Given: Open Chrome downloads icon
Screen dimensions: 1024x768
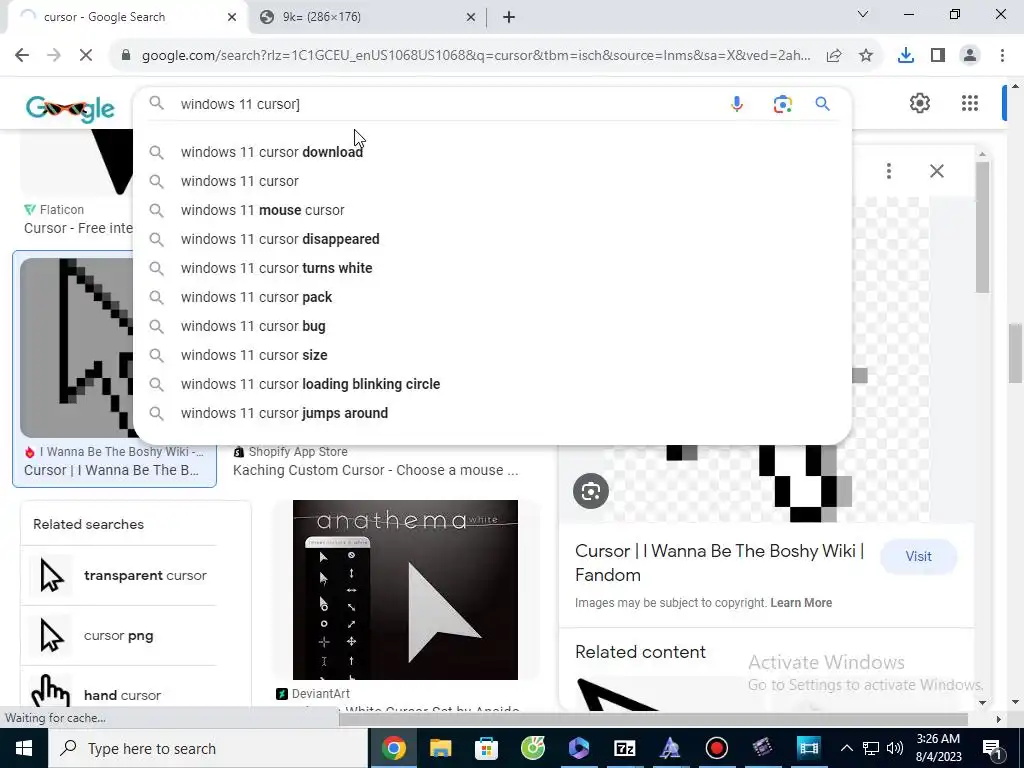Looking at the screenshot, I should (906, 56).
